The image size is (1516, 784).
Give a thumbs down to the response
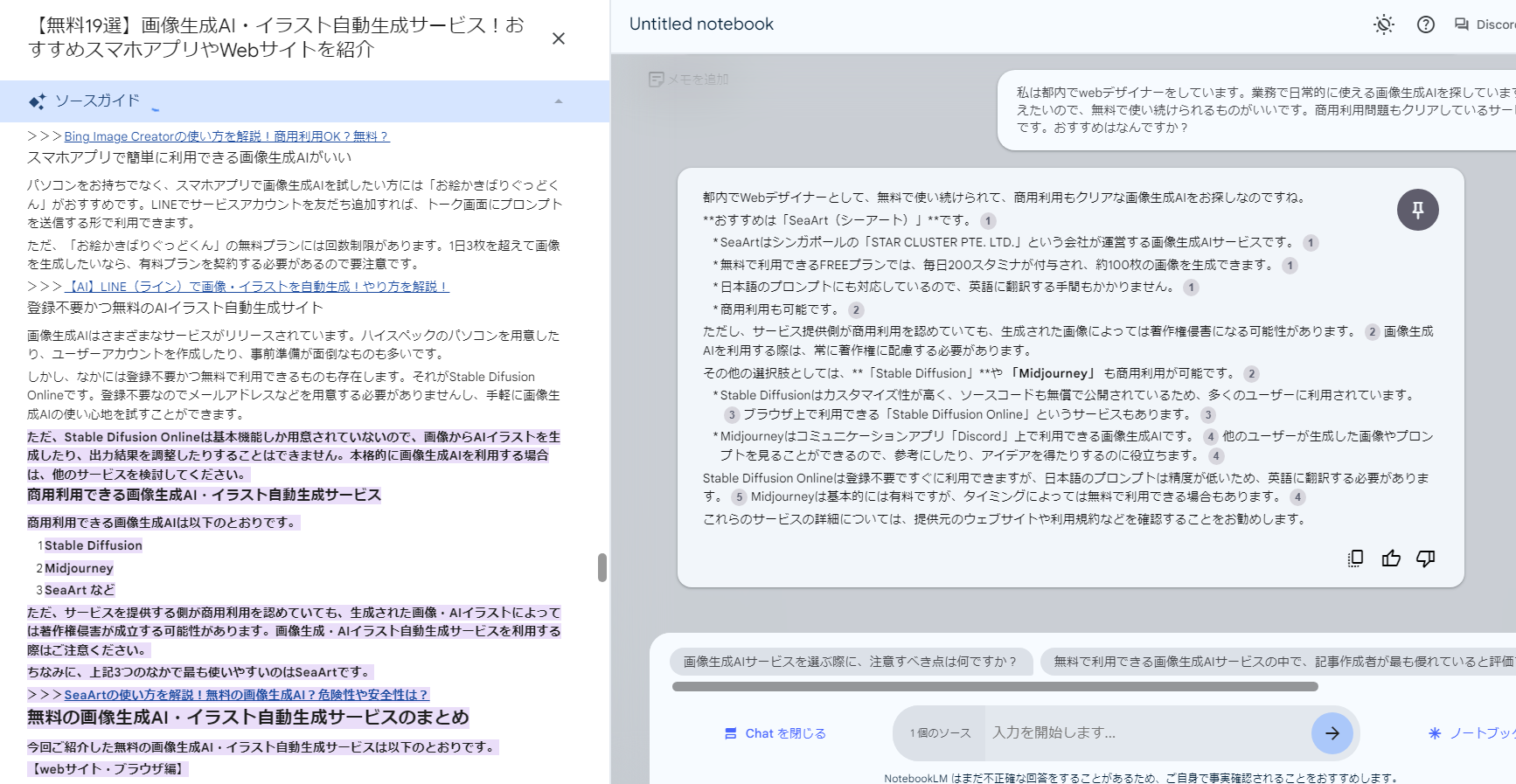pos(1426,559)
